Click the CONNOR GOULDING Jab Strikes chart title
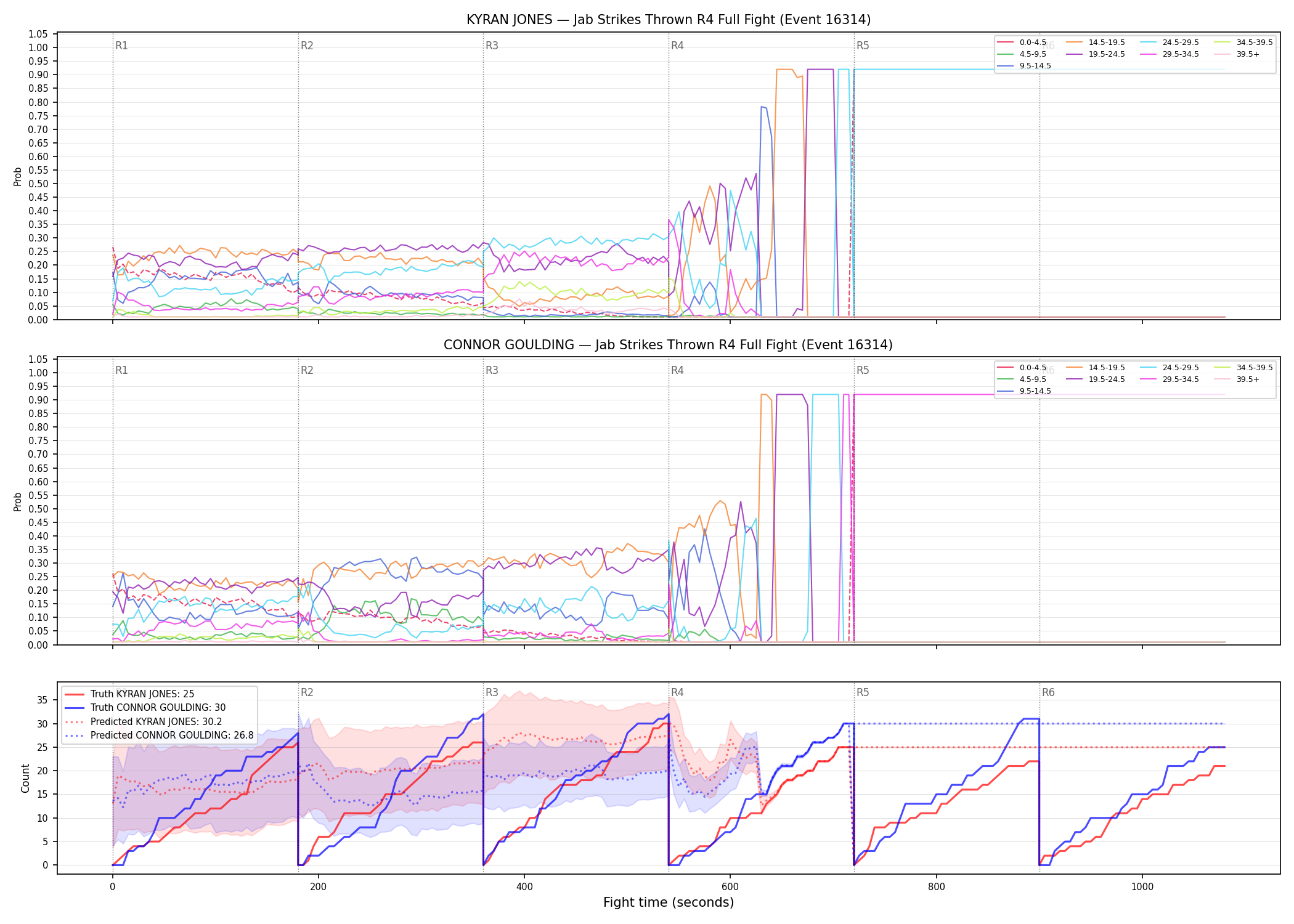This screenshot has height=924, width=1294. 668,345
